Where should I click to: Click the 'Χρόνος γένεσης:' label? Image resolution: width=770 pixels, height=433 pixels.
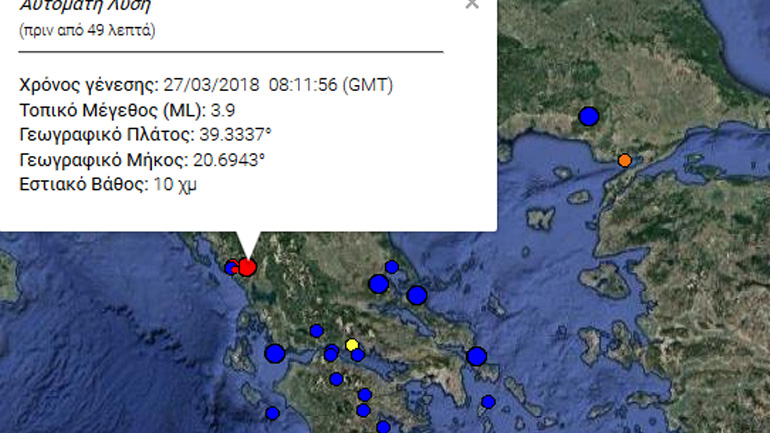point(89,85)
